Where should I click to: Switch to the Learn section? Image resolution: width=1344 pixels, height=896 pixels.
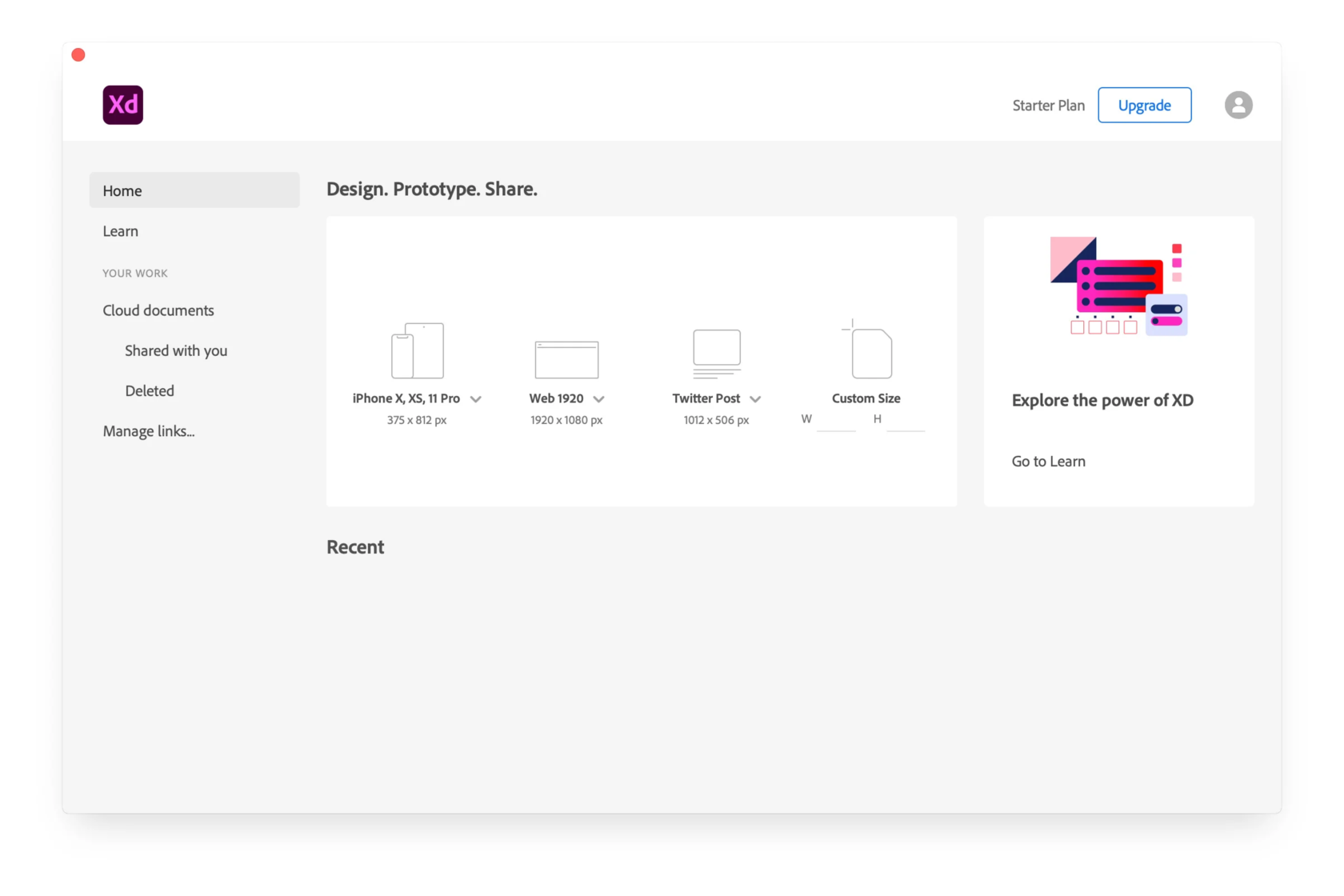click(120, 230)
